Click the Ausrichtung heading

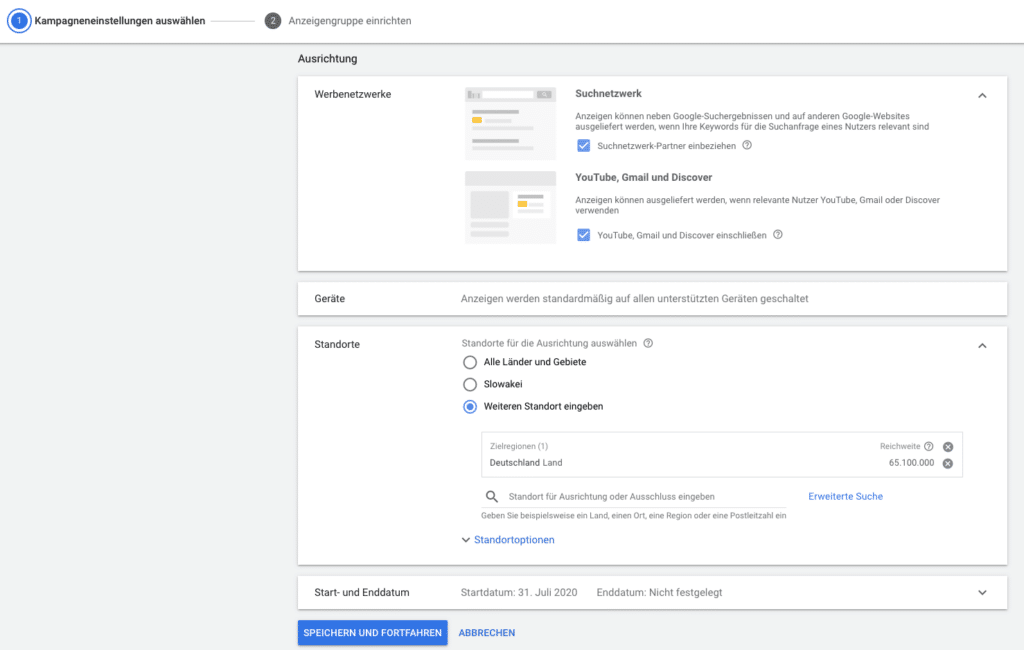coord(327,59)
